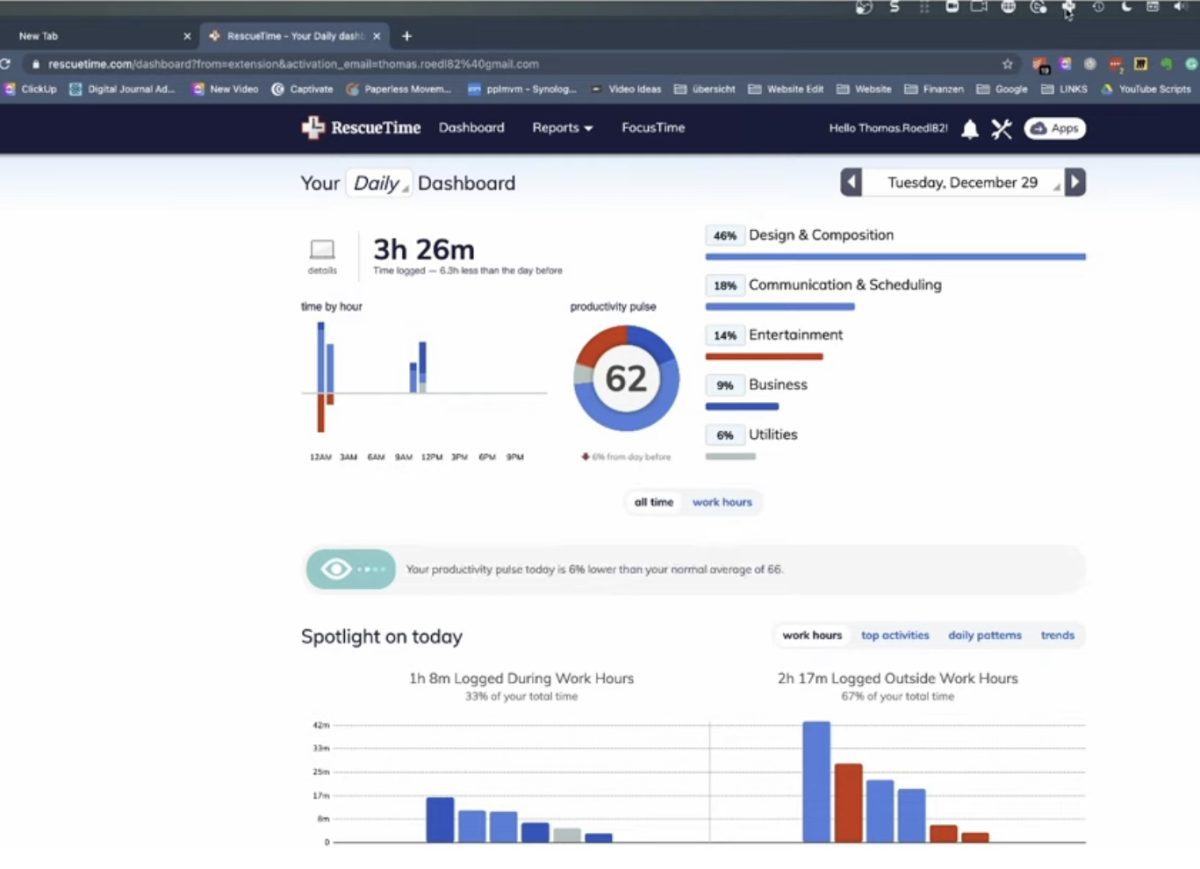1200x869 pixels.
Task: Open FocusTime in navigation bar
Action: coord(653,128)
